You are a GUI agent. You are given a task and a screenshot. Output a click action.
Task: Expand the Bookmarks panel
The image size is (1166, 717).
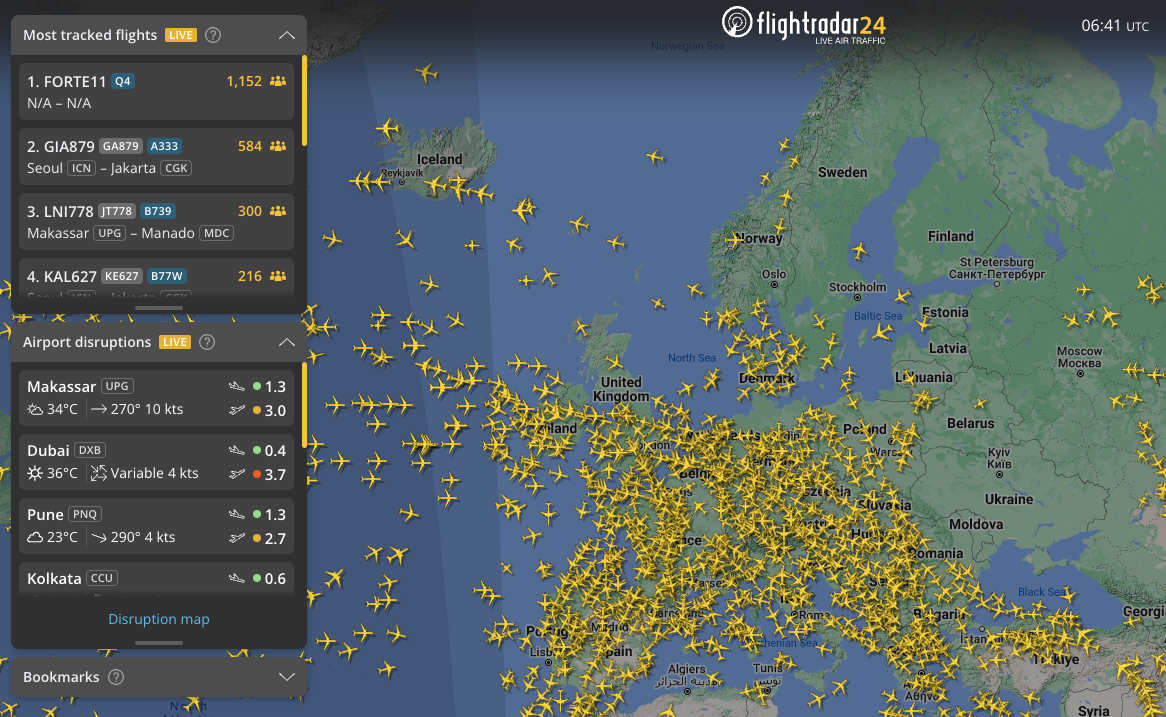click(286, 677)
